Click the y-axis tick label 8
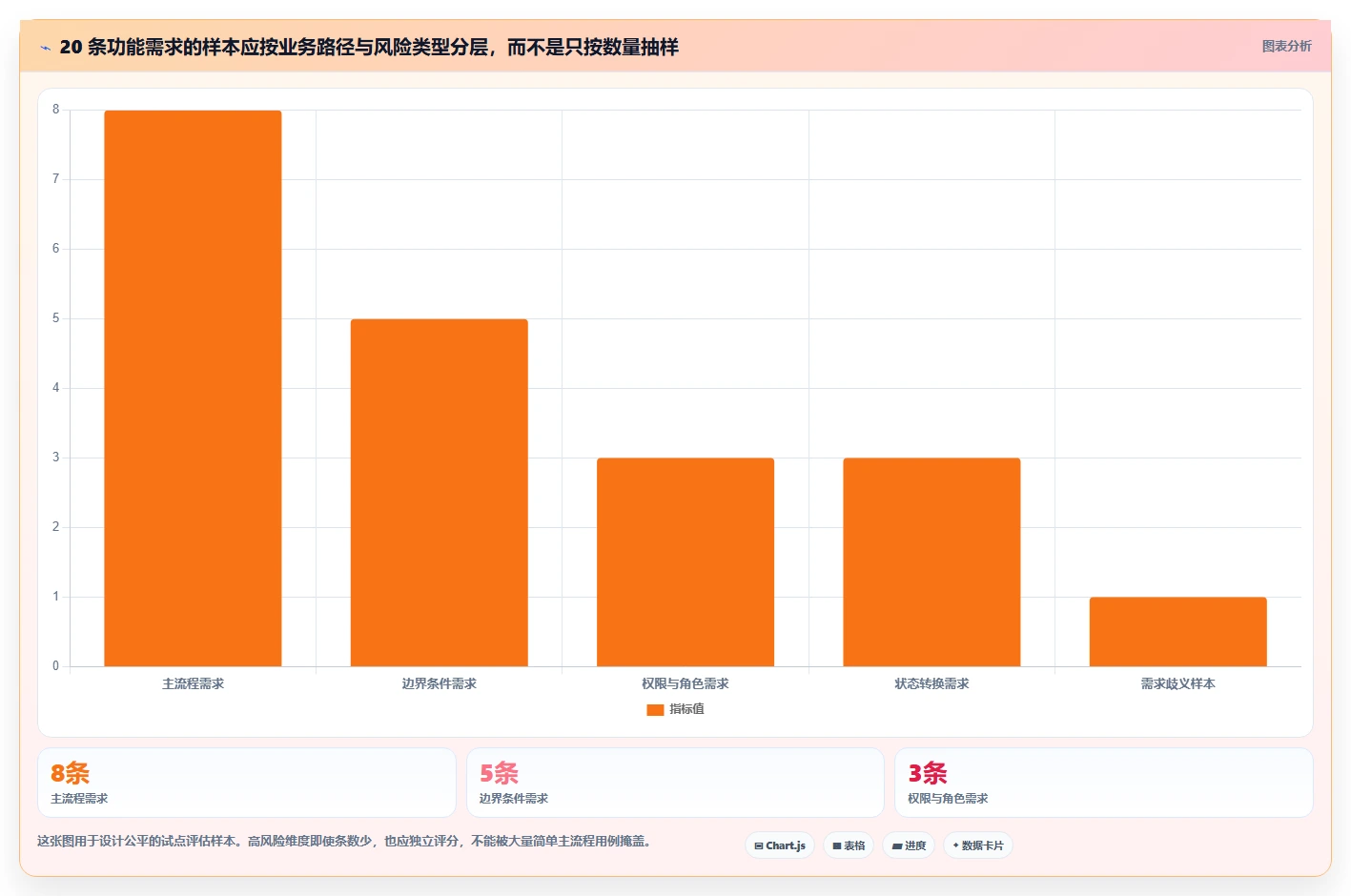Viewport: 1351px width, 896px height. click(x=55, y=110)
